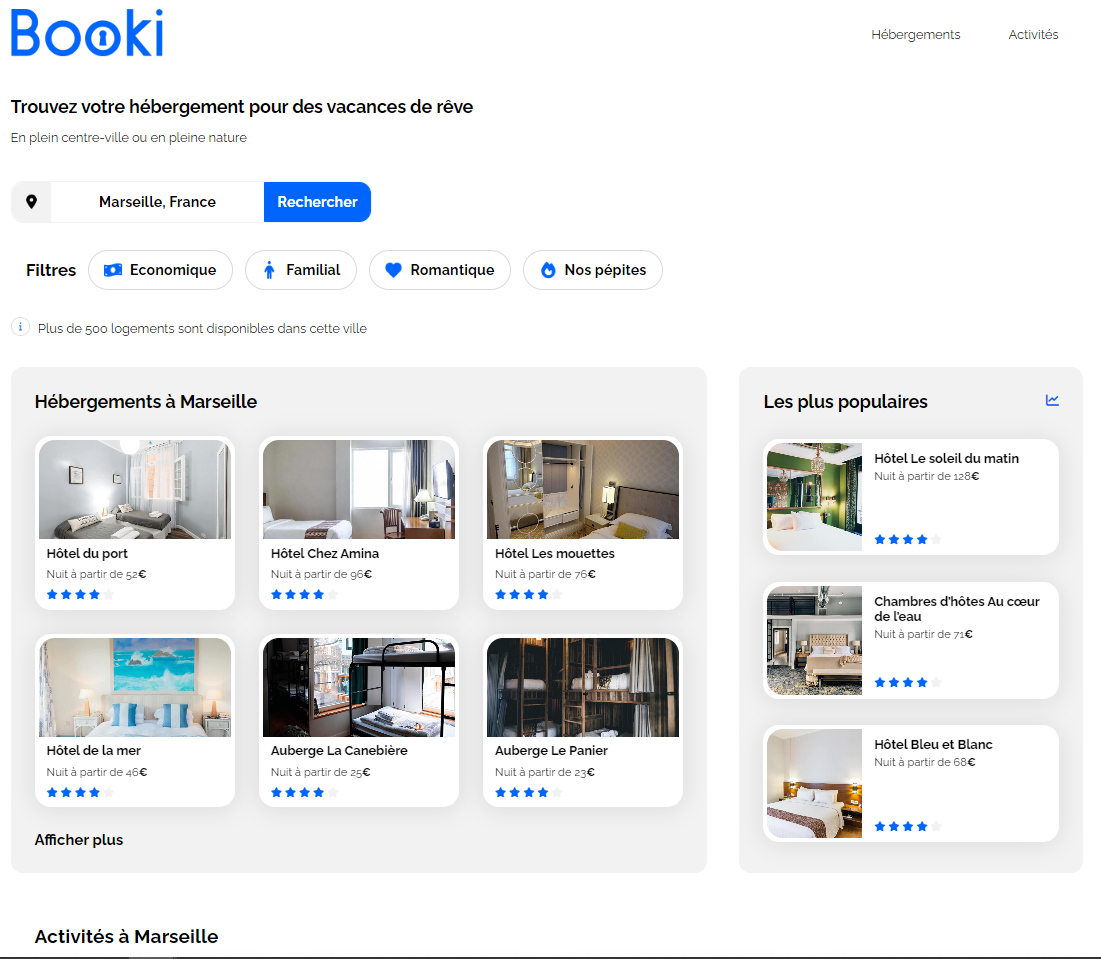The image size is (1101, 959).
Task: Open Hôtel Le soleil du matin thumbnail
Action: click(814, 497)
